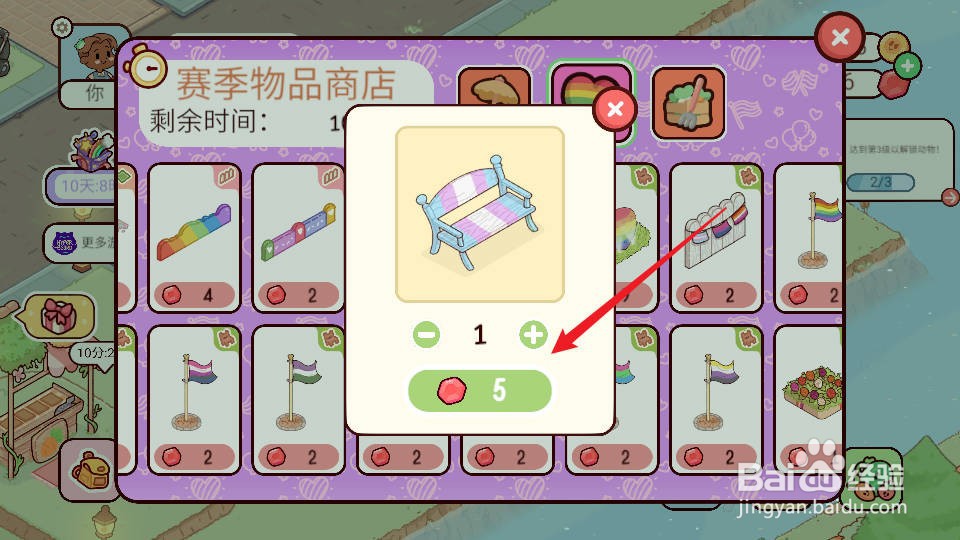Increase quantity with the green plus button

533,335
